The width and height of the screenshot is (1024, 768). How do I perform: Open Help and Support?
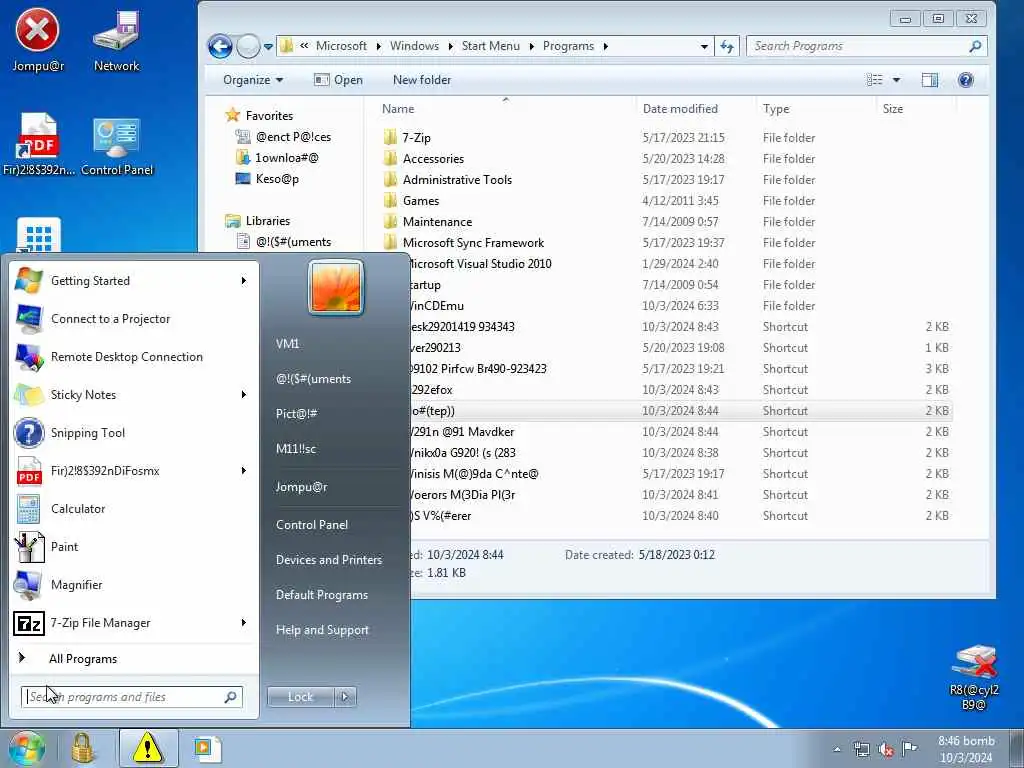pyautogui.click(x=322, y=630)
